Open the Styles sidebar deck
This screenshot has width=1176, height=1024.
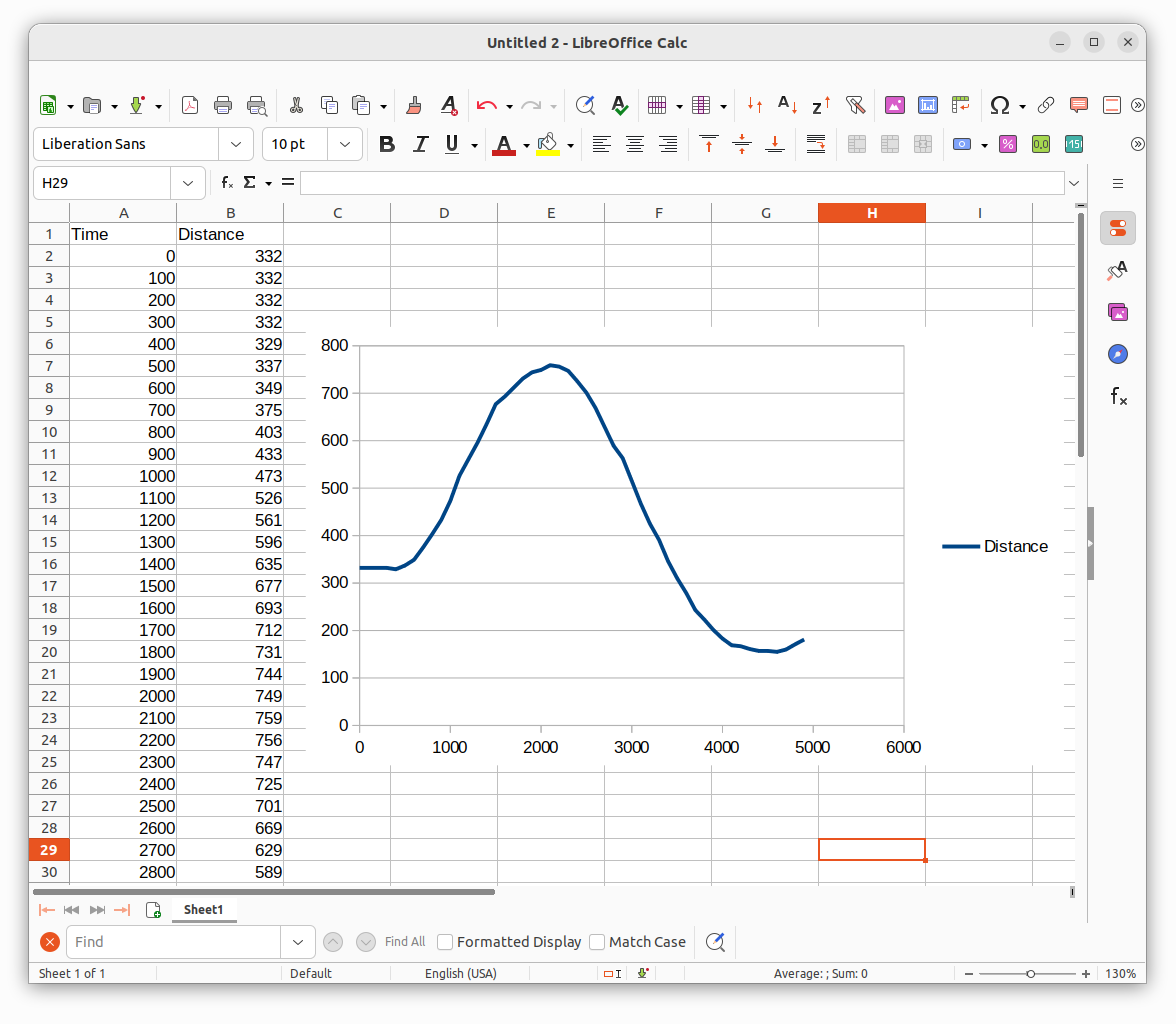point(1118,270)
